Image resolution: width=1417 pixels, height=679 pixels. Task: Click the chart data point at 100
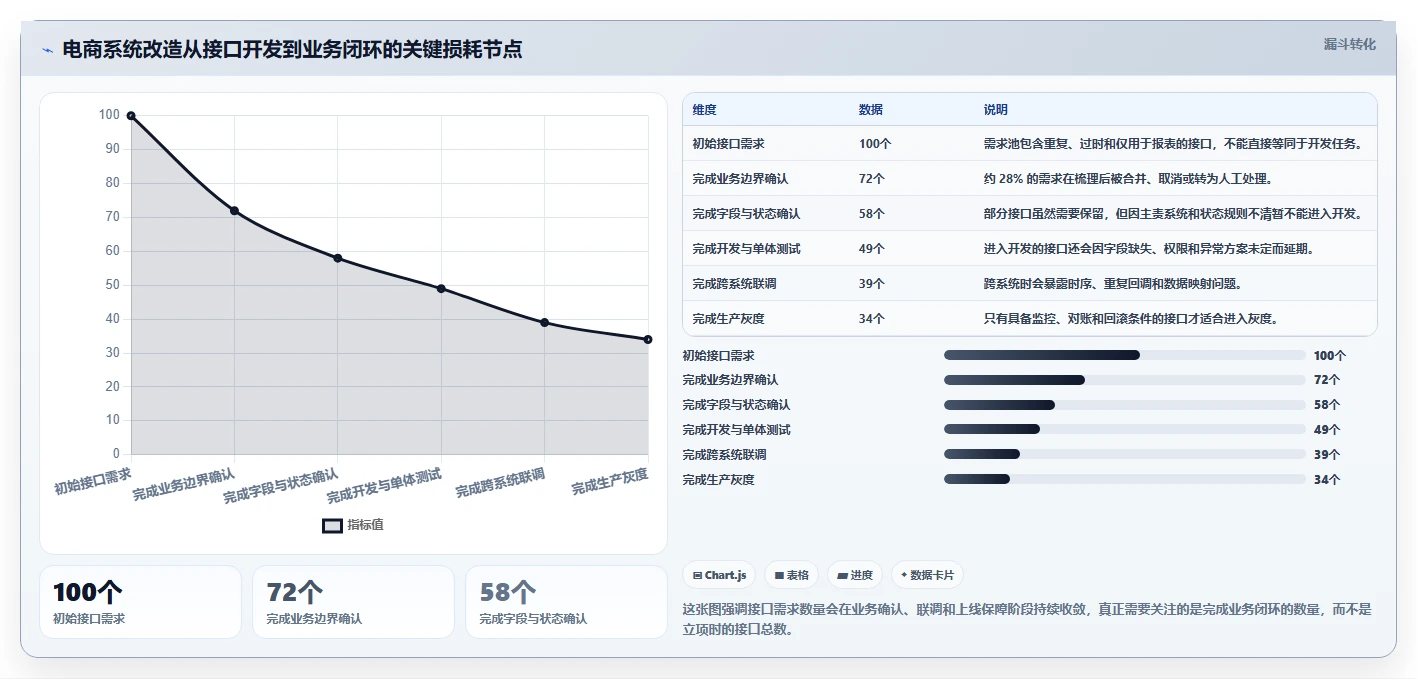click(x=131, y=116)
